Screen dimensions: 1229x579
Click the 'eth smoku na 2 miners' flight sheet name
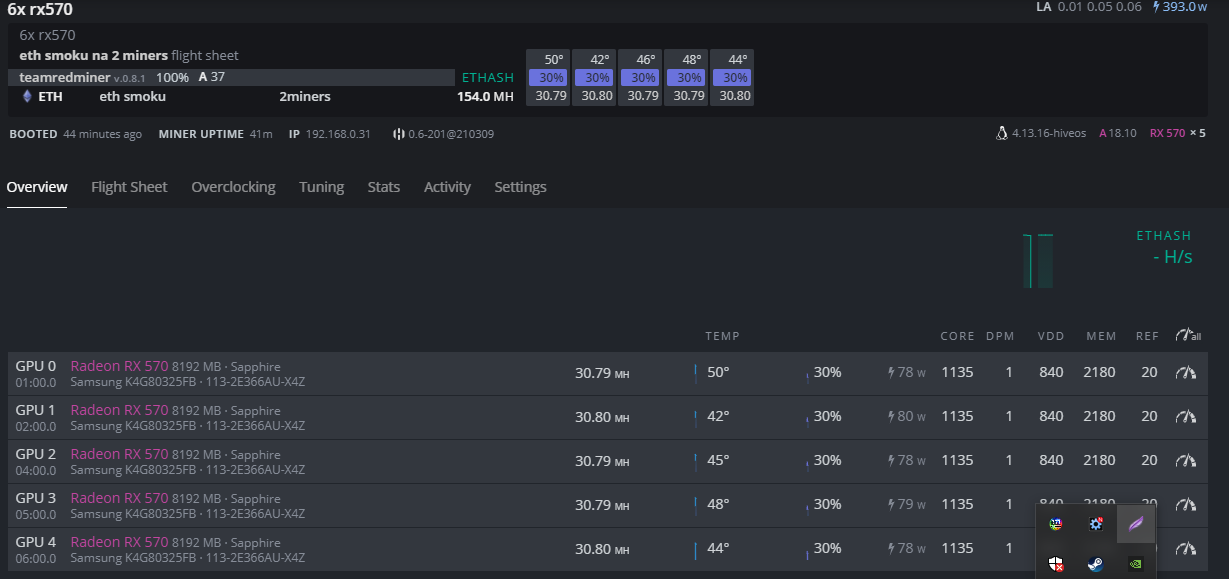[x=93, y=55]
